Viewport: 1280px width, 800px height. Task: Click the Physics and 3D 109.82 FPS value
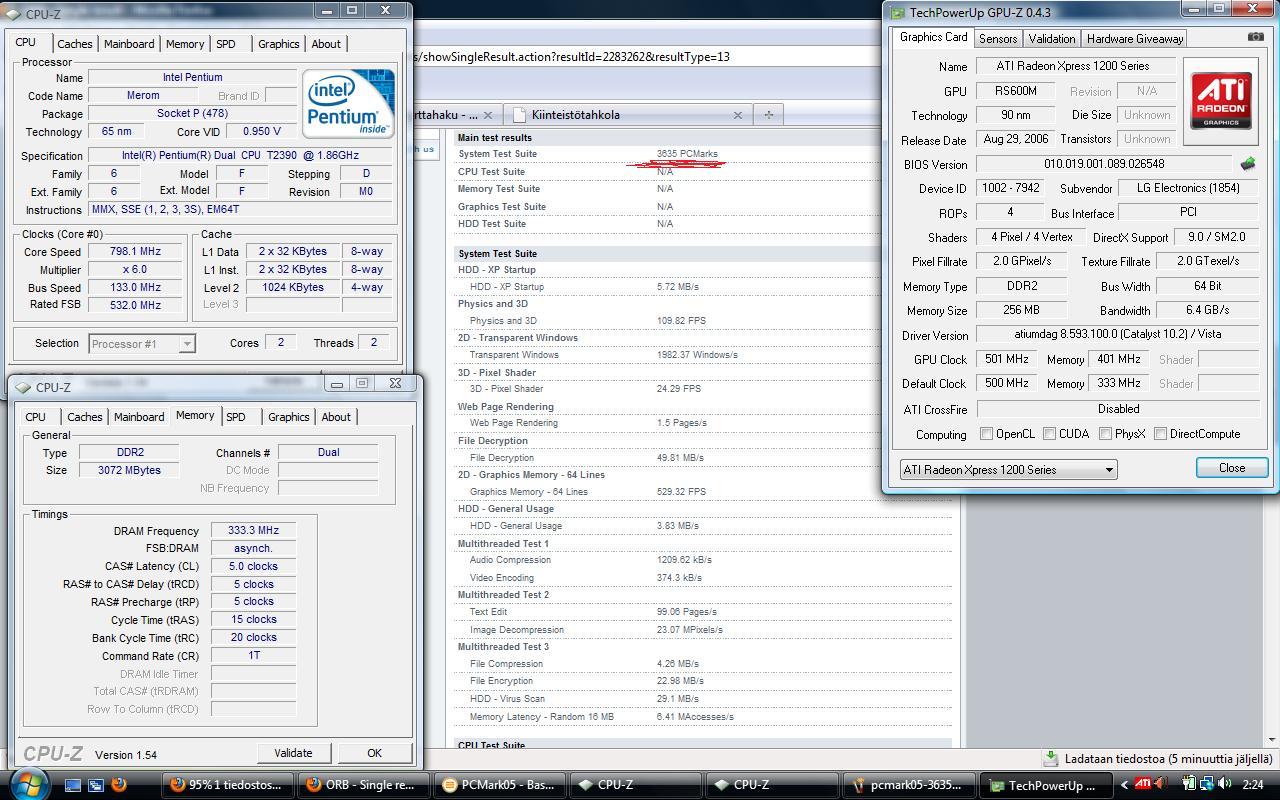[681, 321]
